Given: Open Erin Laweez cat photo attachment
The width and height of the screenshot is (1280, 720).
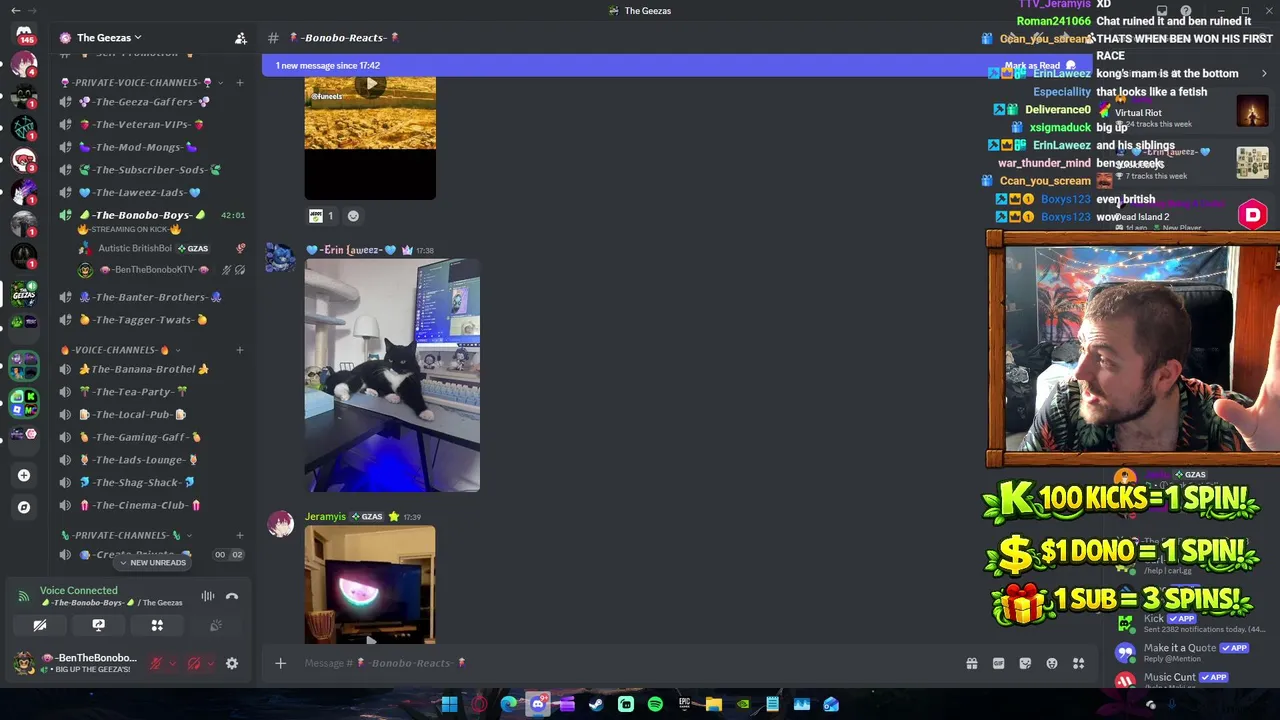Looking at the screenshot, I should (x=392, y=375).
